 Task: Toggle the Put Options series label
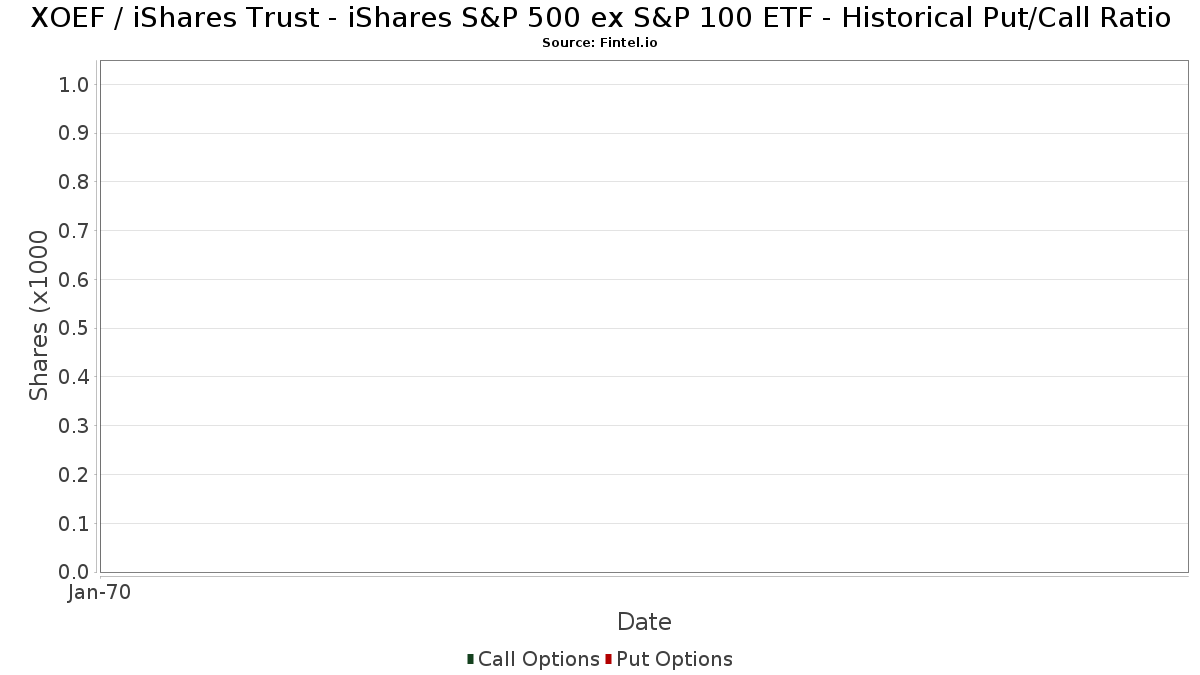pos(674,659)
